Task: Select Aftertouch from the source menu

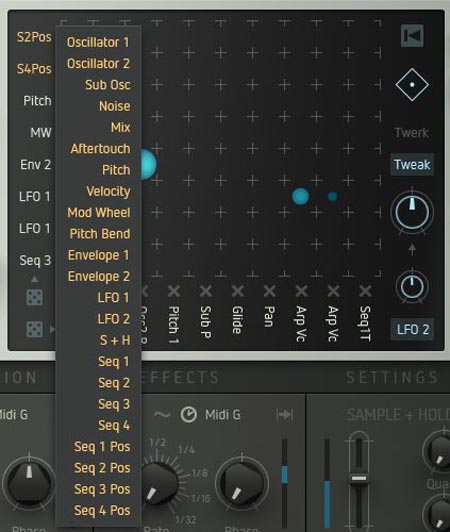Action: tap(100, 149)
